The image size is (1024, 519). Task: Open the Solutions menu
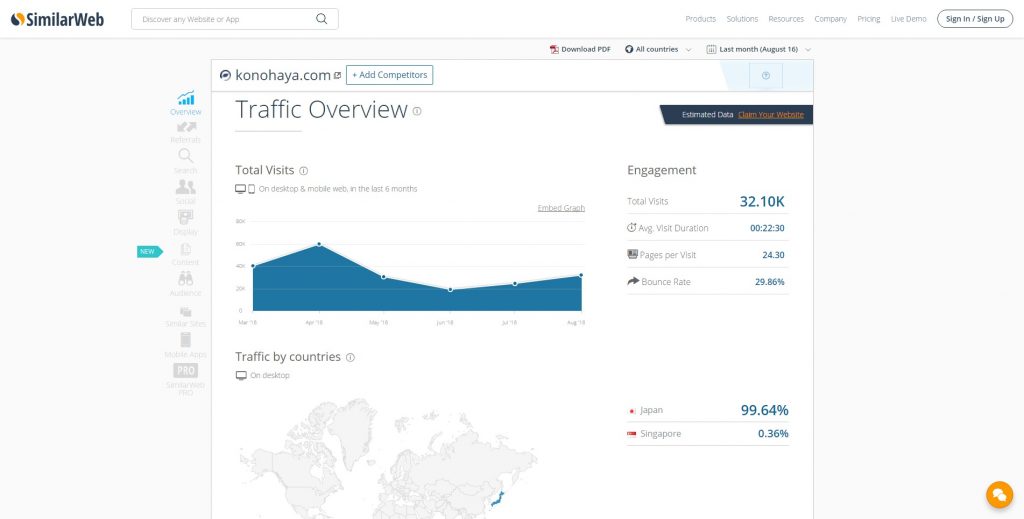pos(742,19)
